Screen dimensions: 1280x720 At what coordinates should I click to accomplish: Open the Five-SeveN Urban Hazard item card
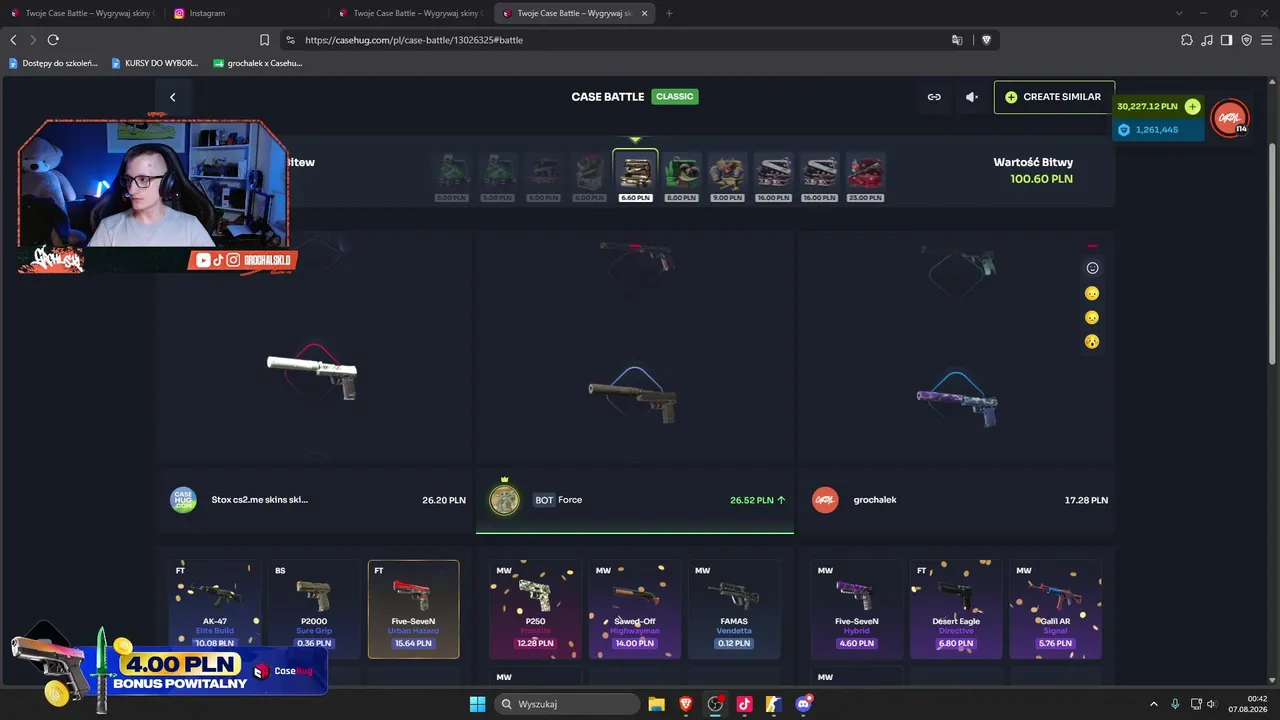[413, 609]
